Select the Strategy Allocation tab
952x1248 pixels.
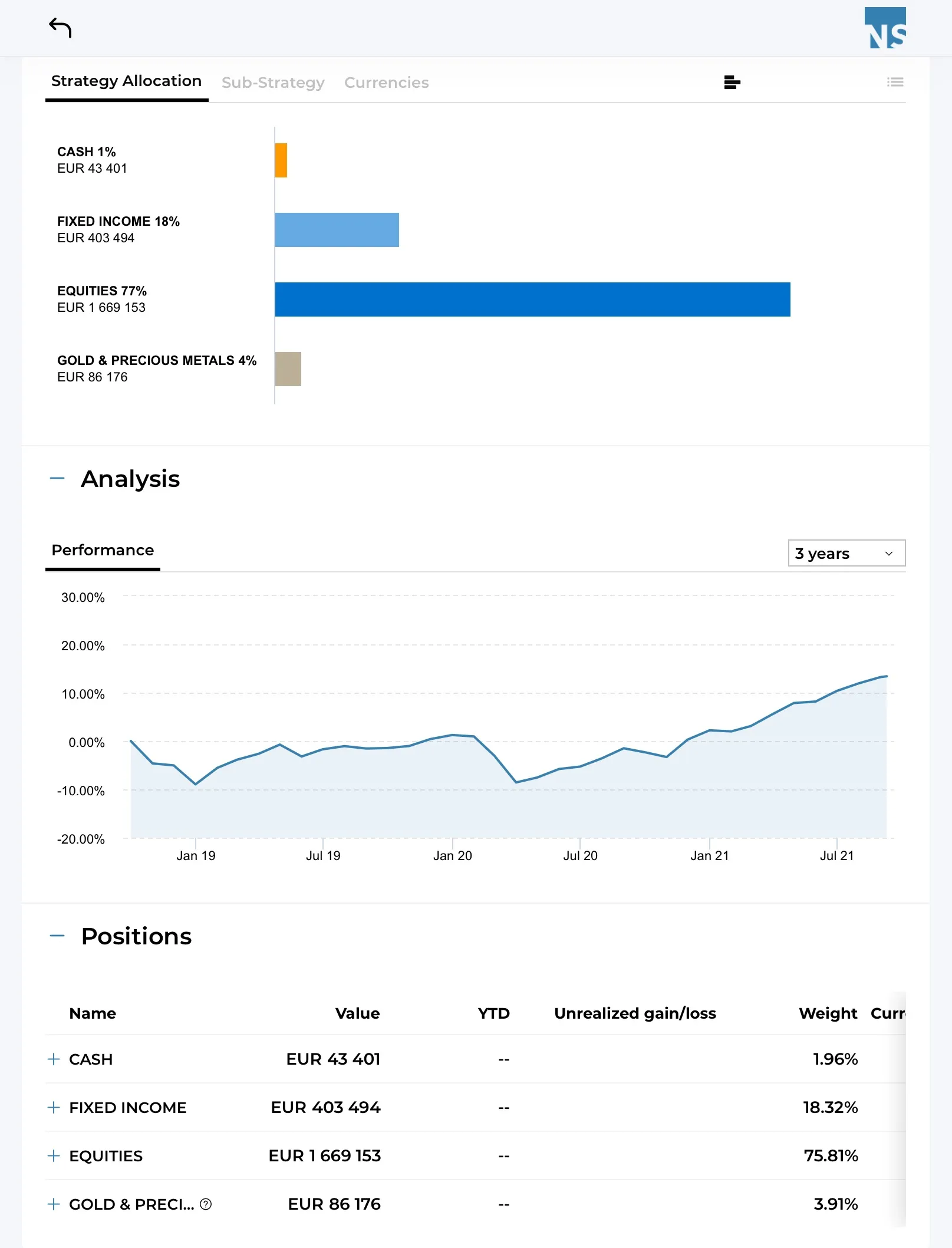(127, 81)
